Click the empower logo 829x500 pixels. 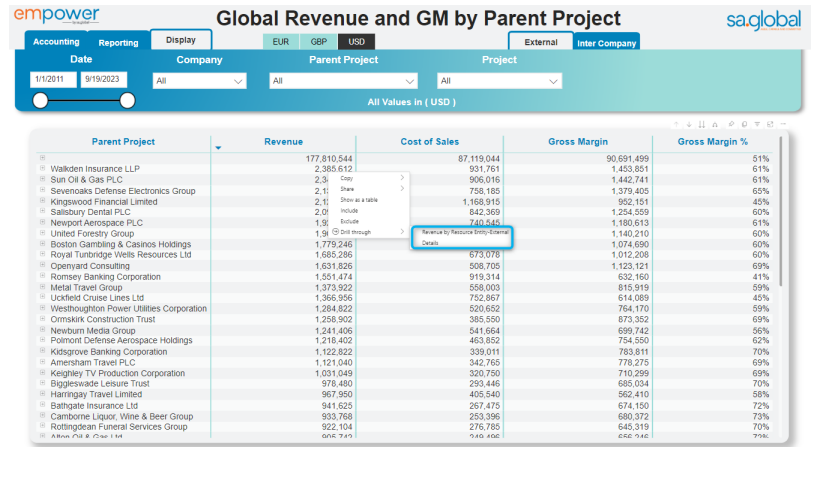pos(57,16)
